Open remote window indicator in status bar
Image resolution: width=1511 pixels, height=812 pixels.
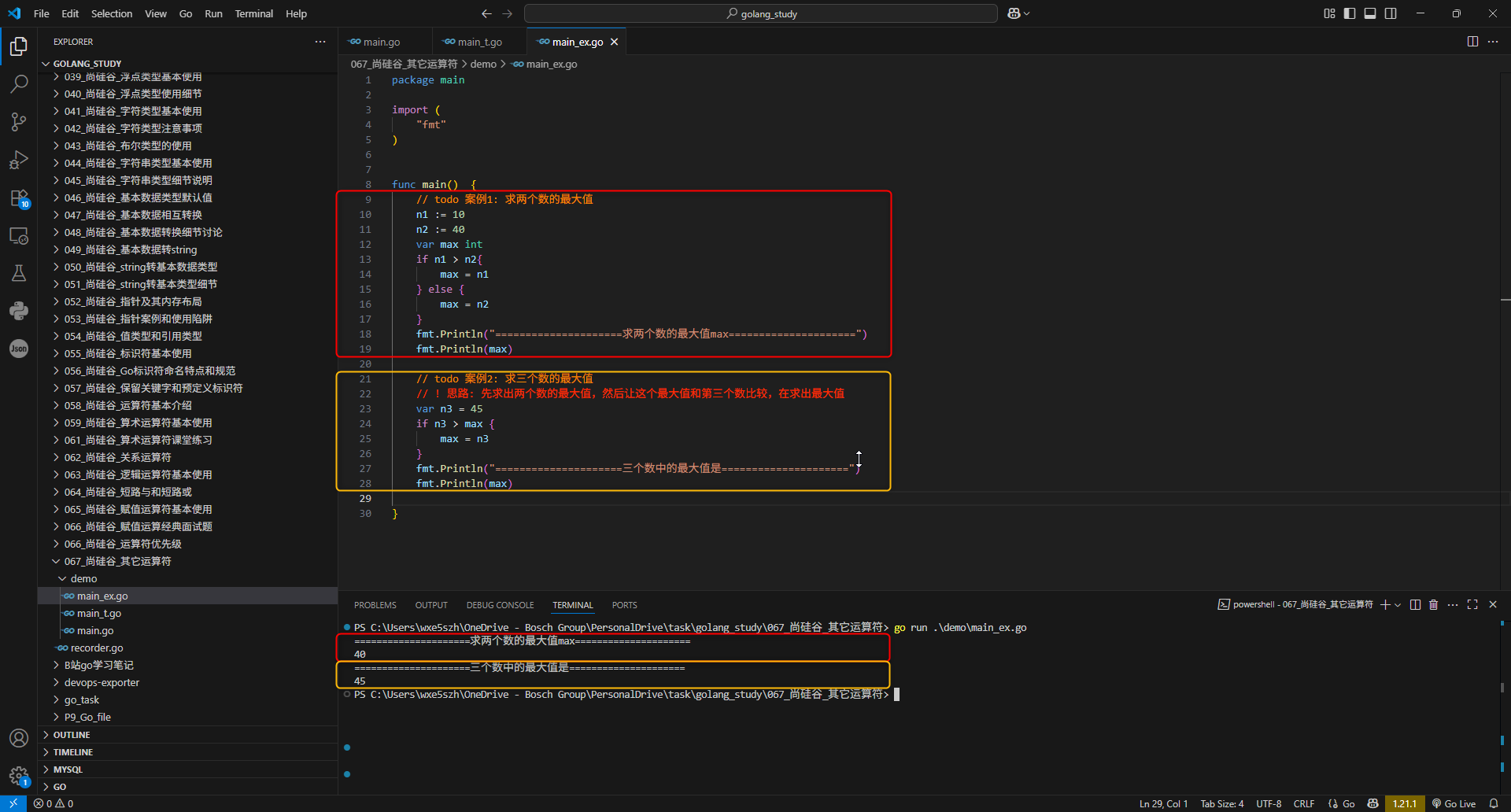pyautogui.click(x=13, y=803)
